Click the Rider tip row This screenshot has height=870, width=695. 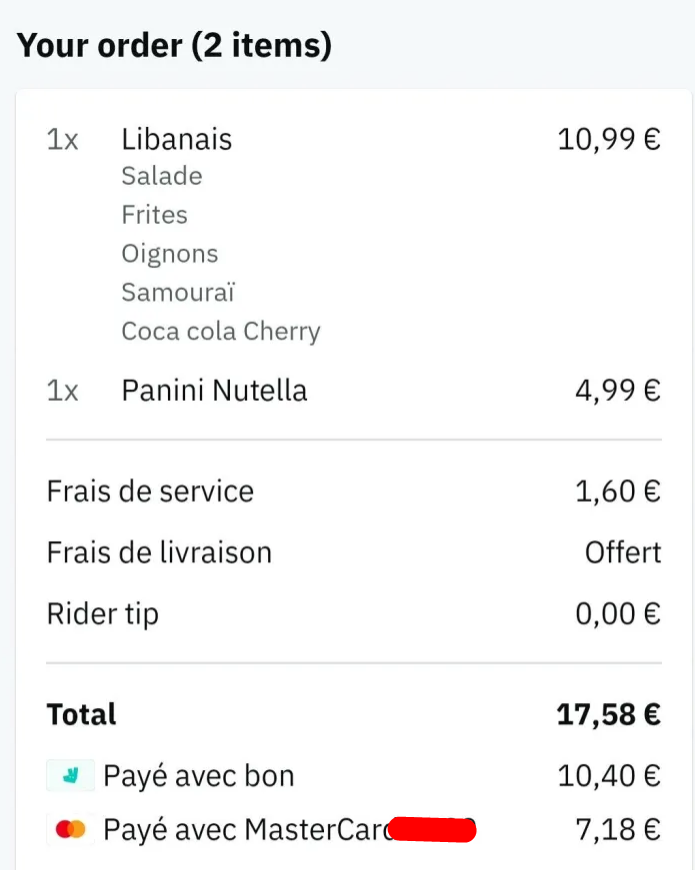[354, 614]
